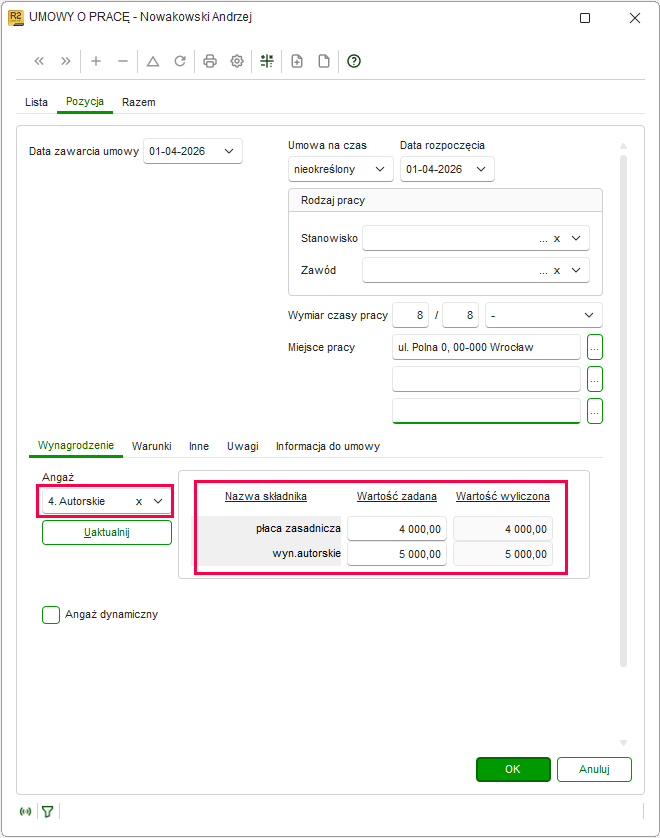Click the vertical scrollbar of the form
Image resolution: width=660 pixels, height=838 pixels.
tap(623, 410)
